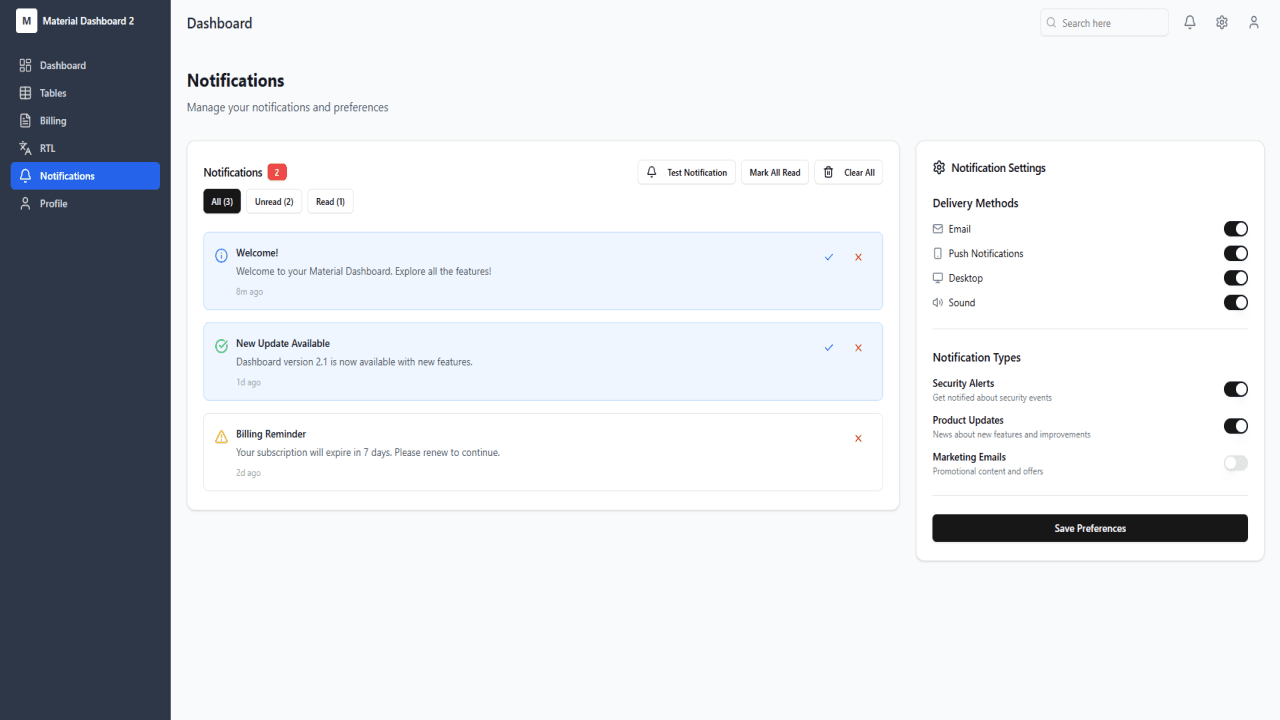Click the search magnifier icon
Image resolution: width=1280 pixels, height=720 pixels.
pos(1051,22)
